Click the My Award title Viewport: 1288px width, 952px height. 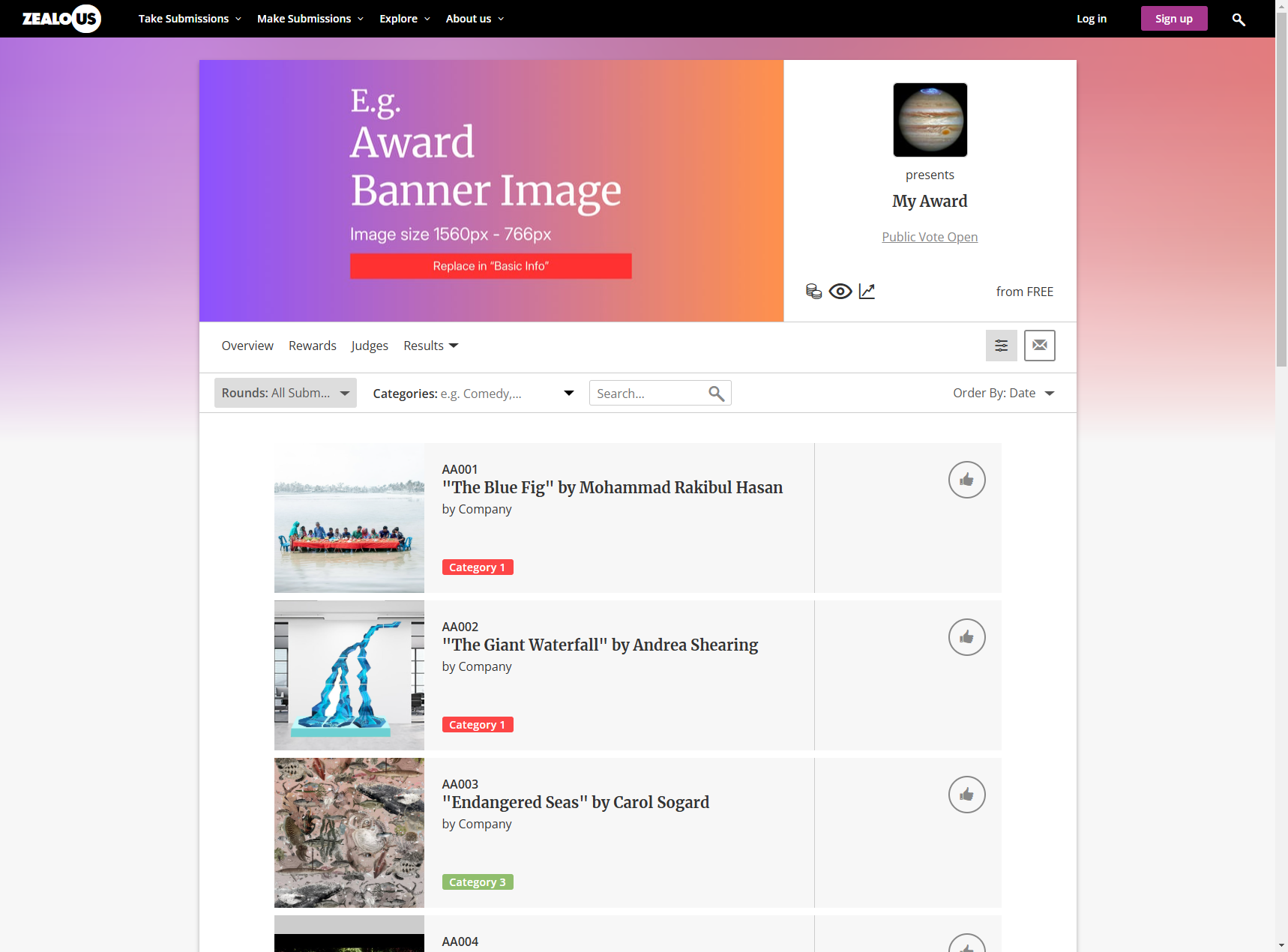930,201
